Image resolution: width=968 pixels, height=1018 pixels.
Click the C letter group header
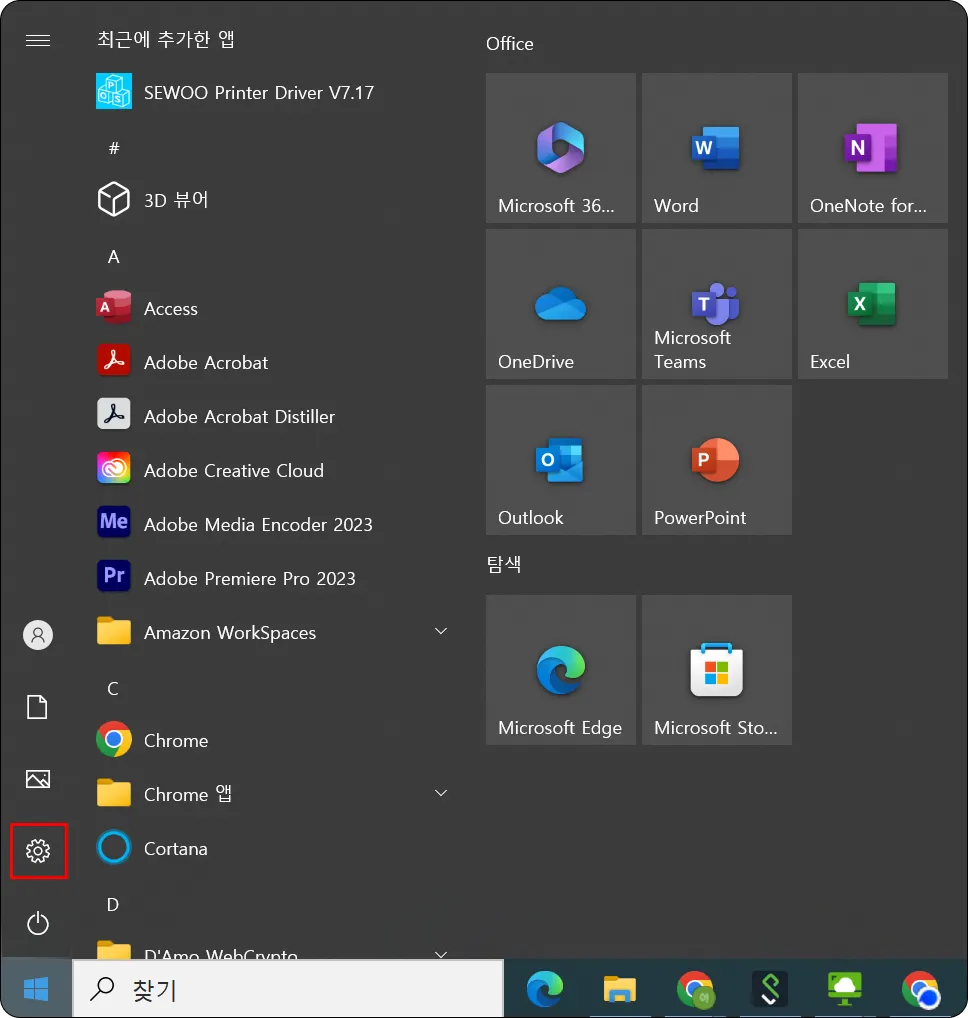coord(113,688)
